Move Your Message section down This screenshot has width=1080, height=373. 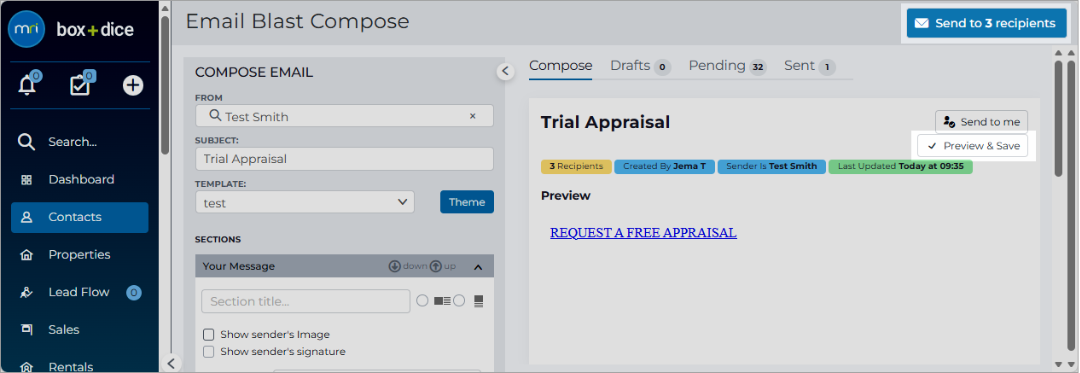[x=395, y=266]
